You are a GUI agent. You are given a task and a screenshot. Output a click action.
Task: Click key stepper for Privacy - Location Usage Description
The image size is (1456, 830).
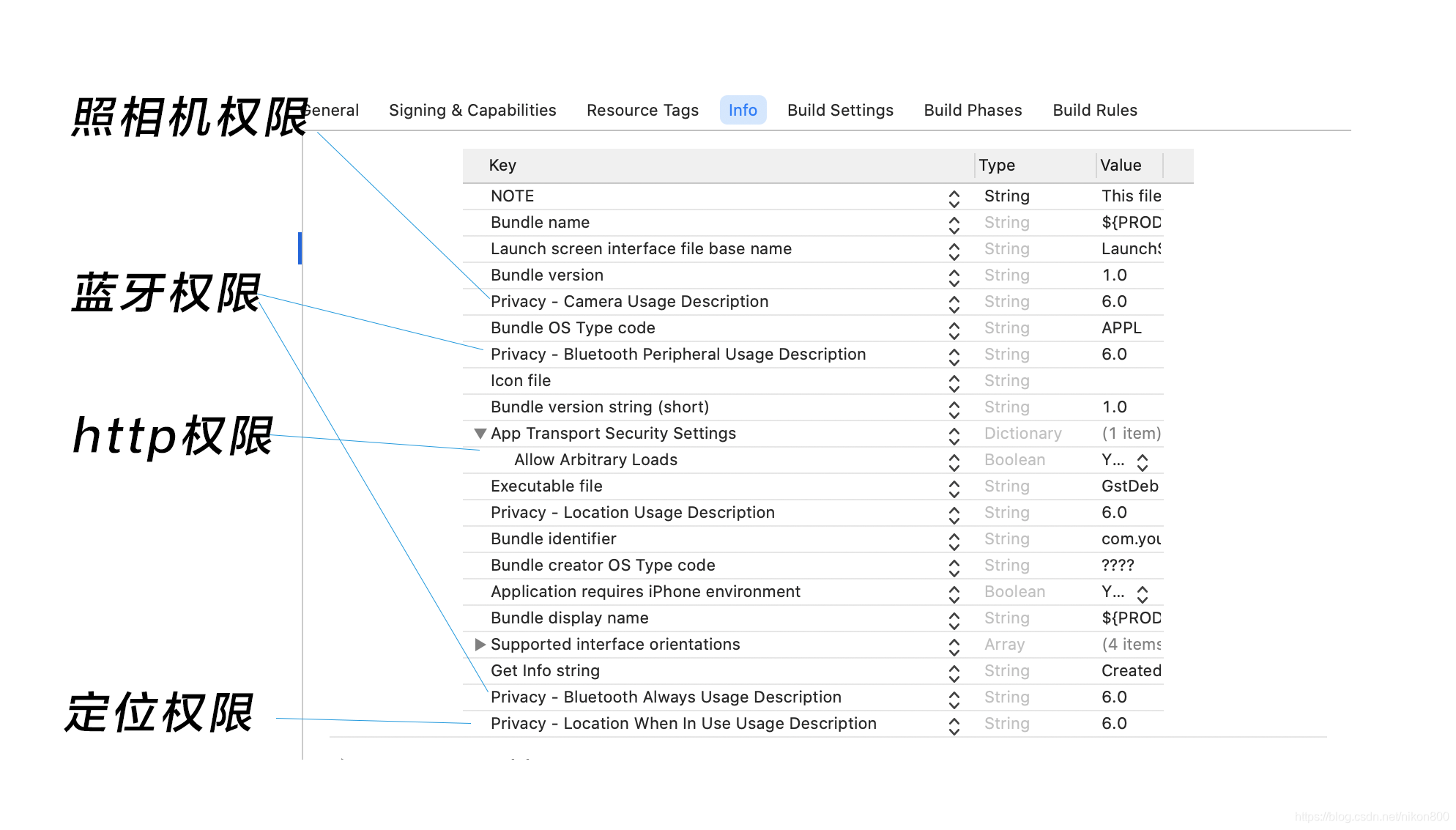(954, 513)
